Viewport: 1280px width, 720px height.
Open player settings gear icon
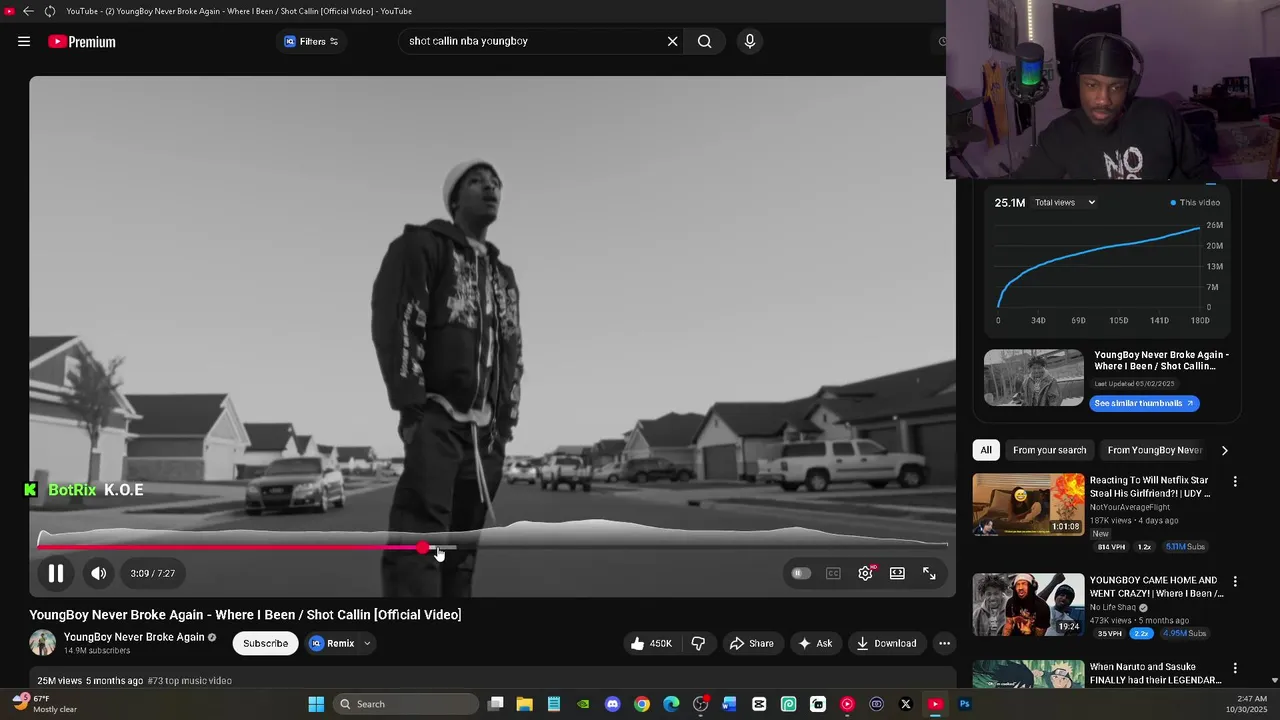pyautogui.click(x=865, y=573)
